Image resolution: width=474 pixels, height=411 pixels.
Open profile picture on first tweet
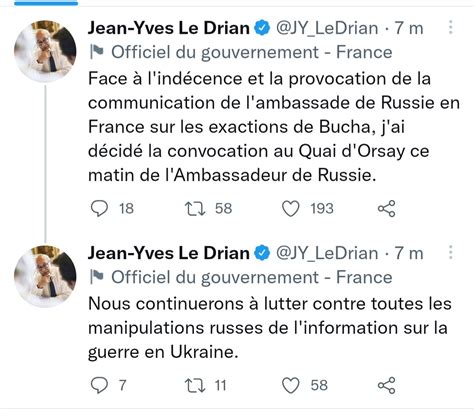point(45,51)
